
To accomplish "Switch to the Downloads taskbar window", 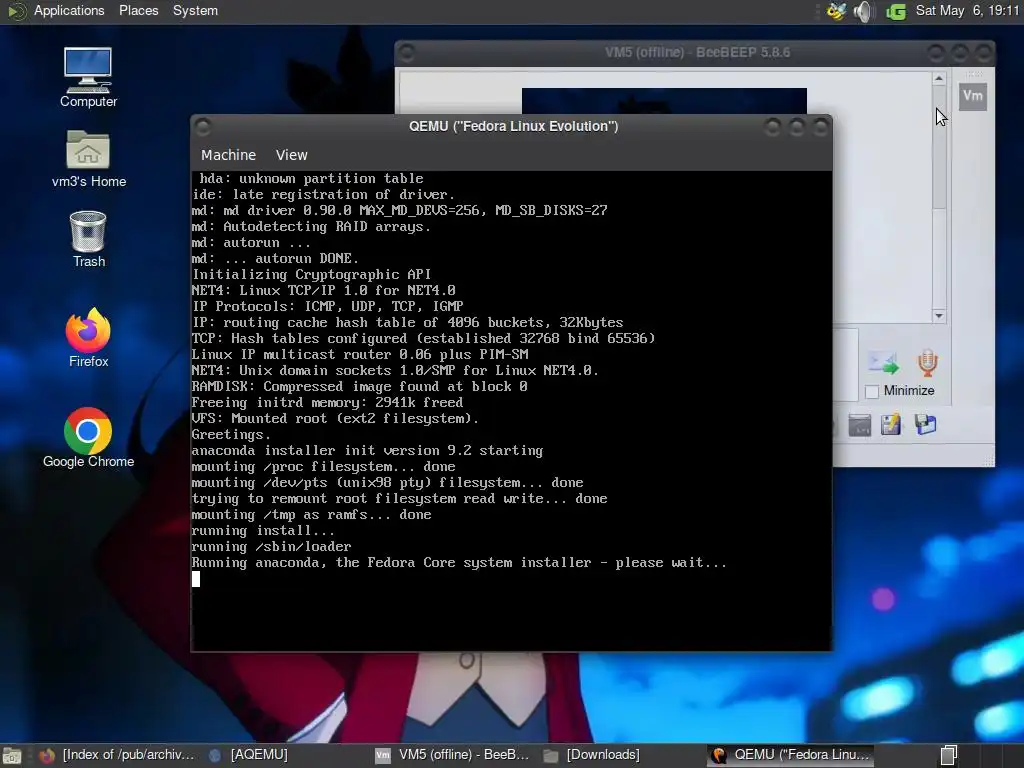I will point(591,755).
